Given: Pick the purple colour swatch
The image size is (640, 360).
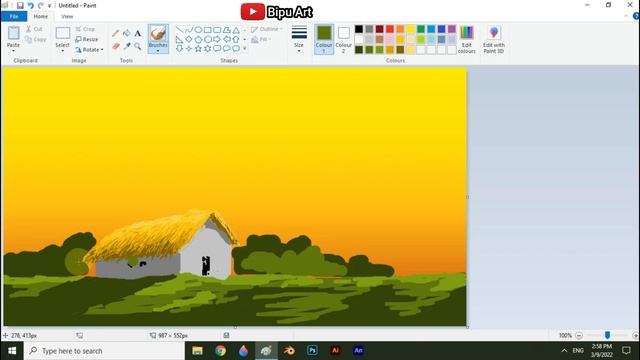Looking at the screenshot, I should point(452,29).
